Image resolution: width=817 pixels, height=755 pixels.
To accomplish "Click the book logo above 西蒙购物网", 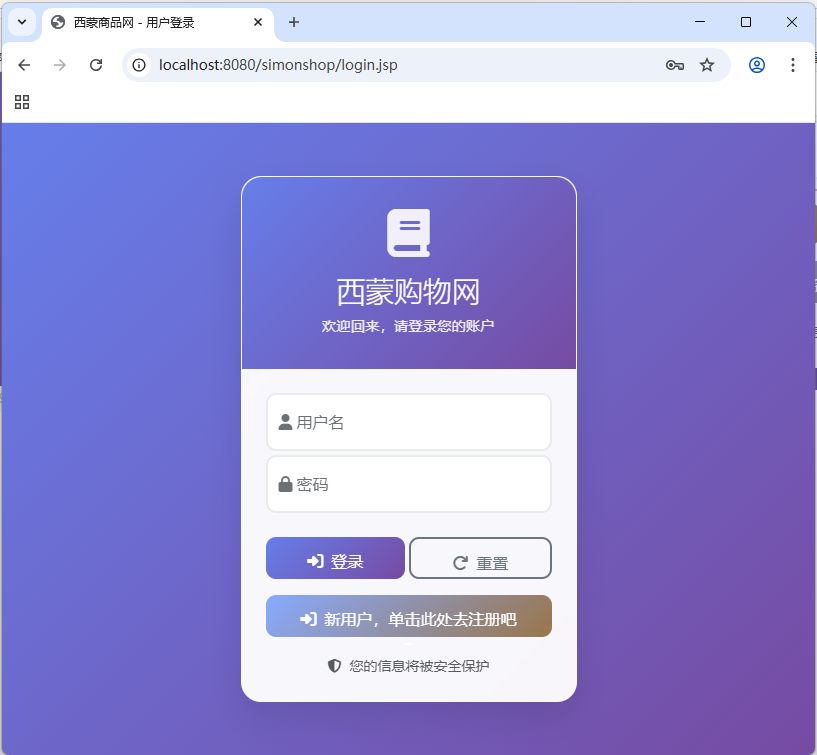I will pos(409,233).
